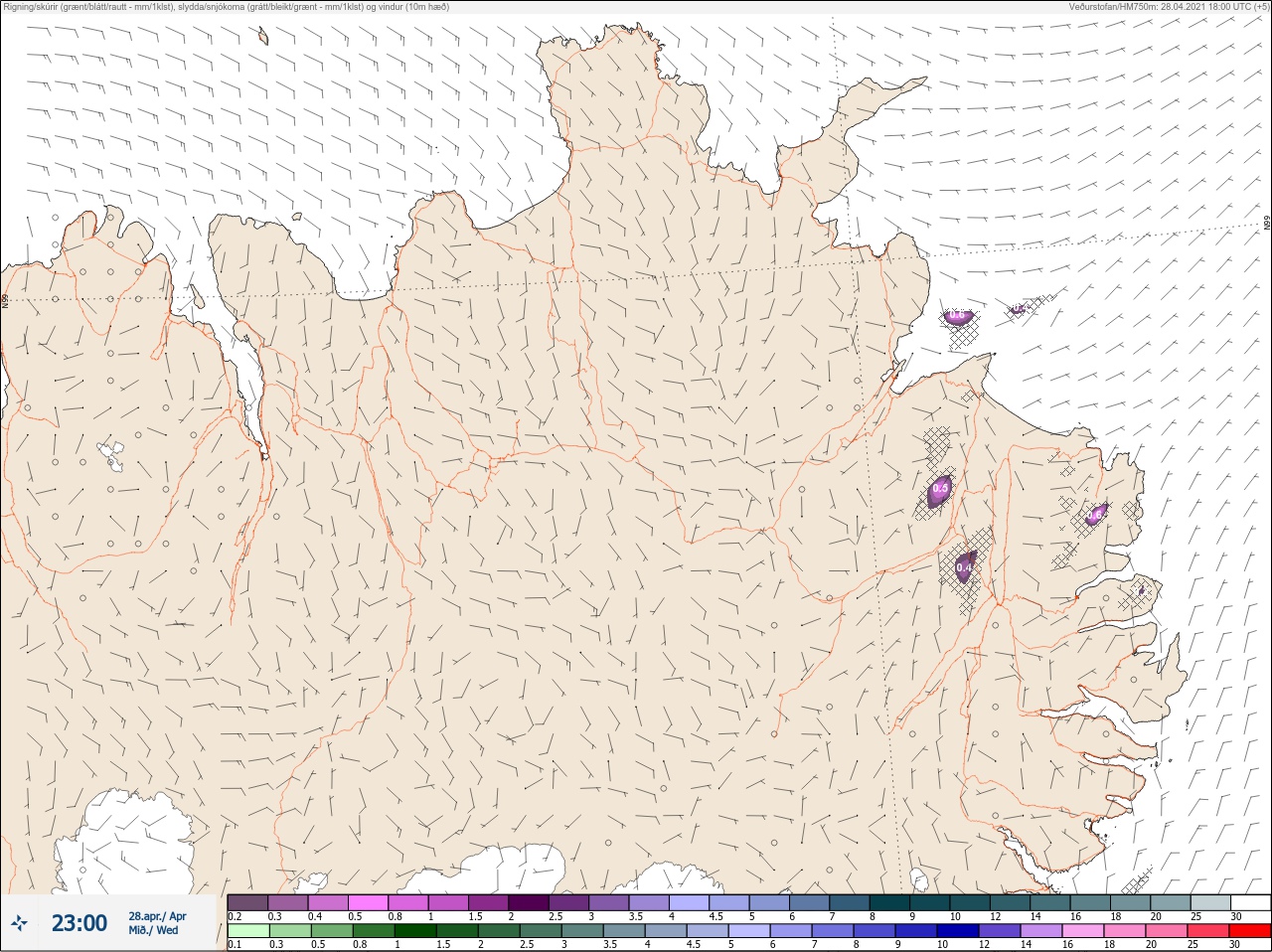Select the white swatch ending the upper legend
This screenshot has height=952, width=1272.
(x=1250, y=902)
